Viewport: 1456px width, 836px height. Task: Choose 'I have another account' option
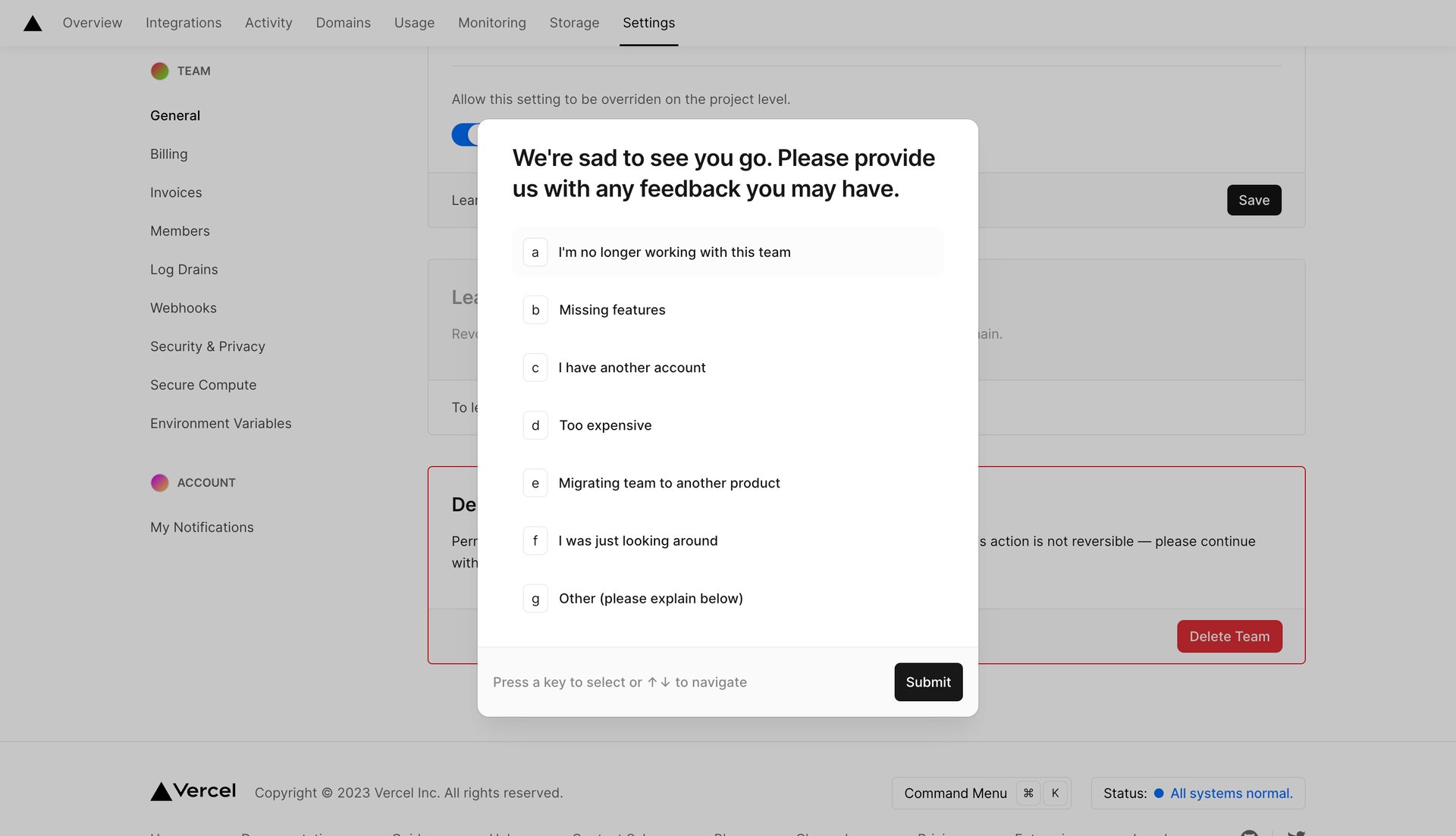pos(632,368)
